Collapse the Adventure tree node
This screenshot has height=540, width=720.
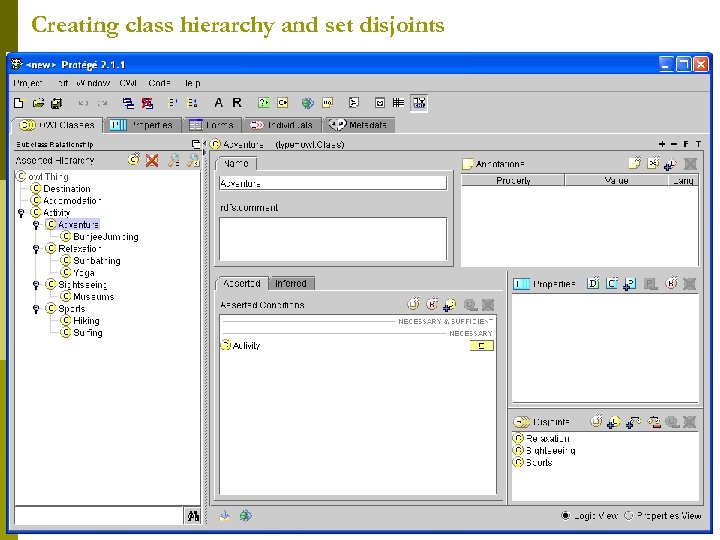tap(36, 225)
